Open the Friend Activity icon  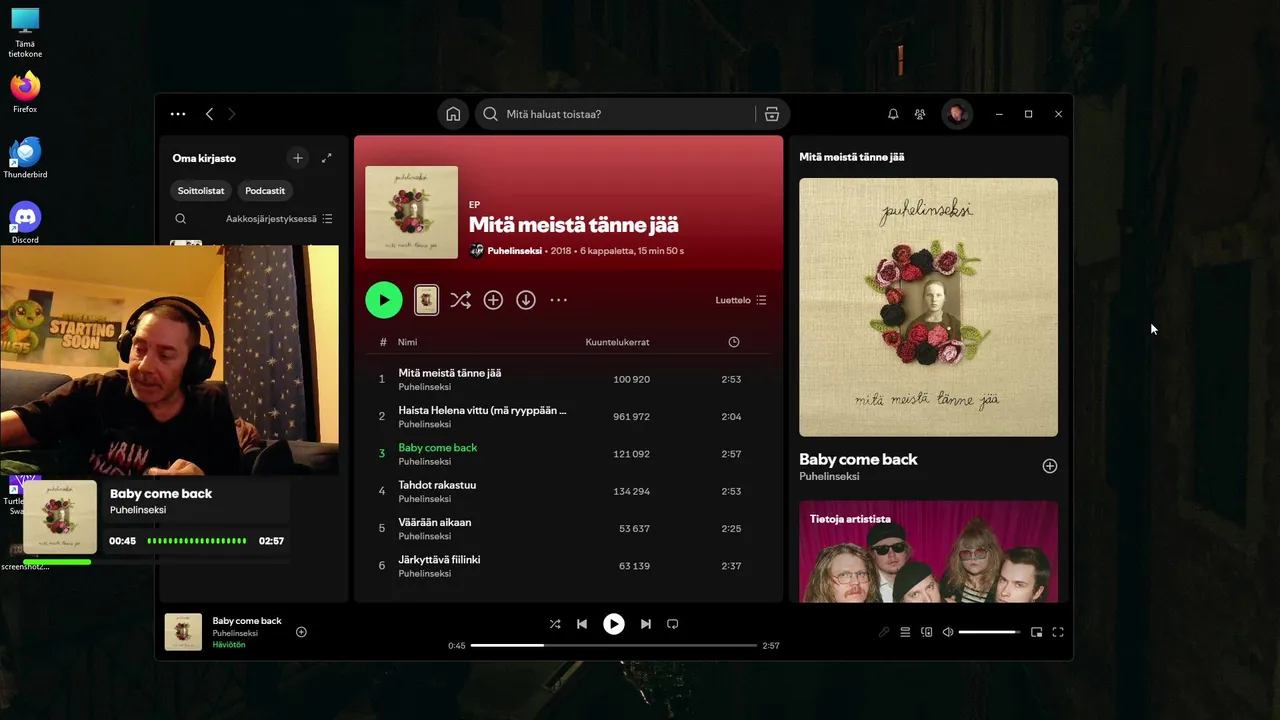920,114
